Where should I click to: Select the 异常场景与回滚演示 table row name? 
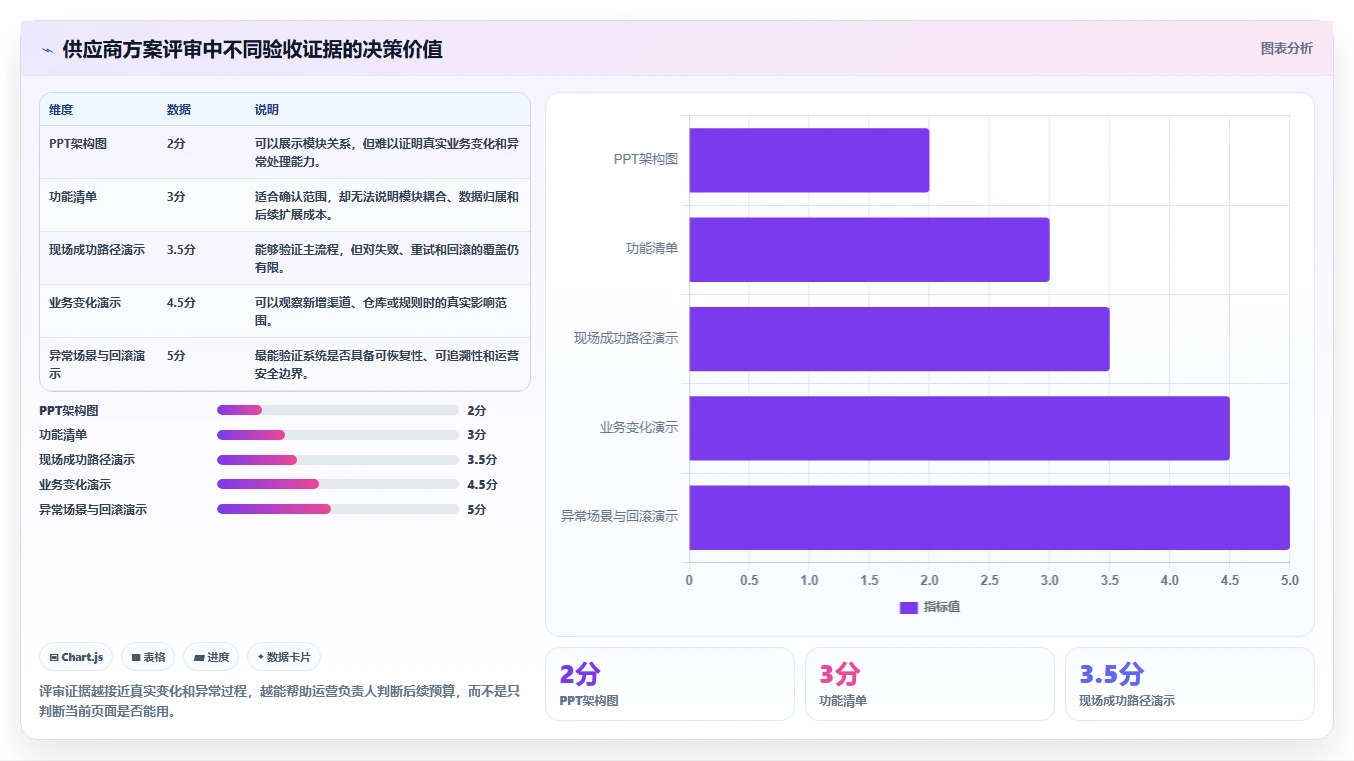[97, 364]
